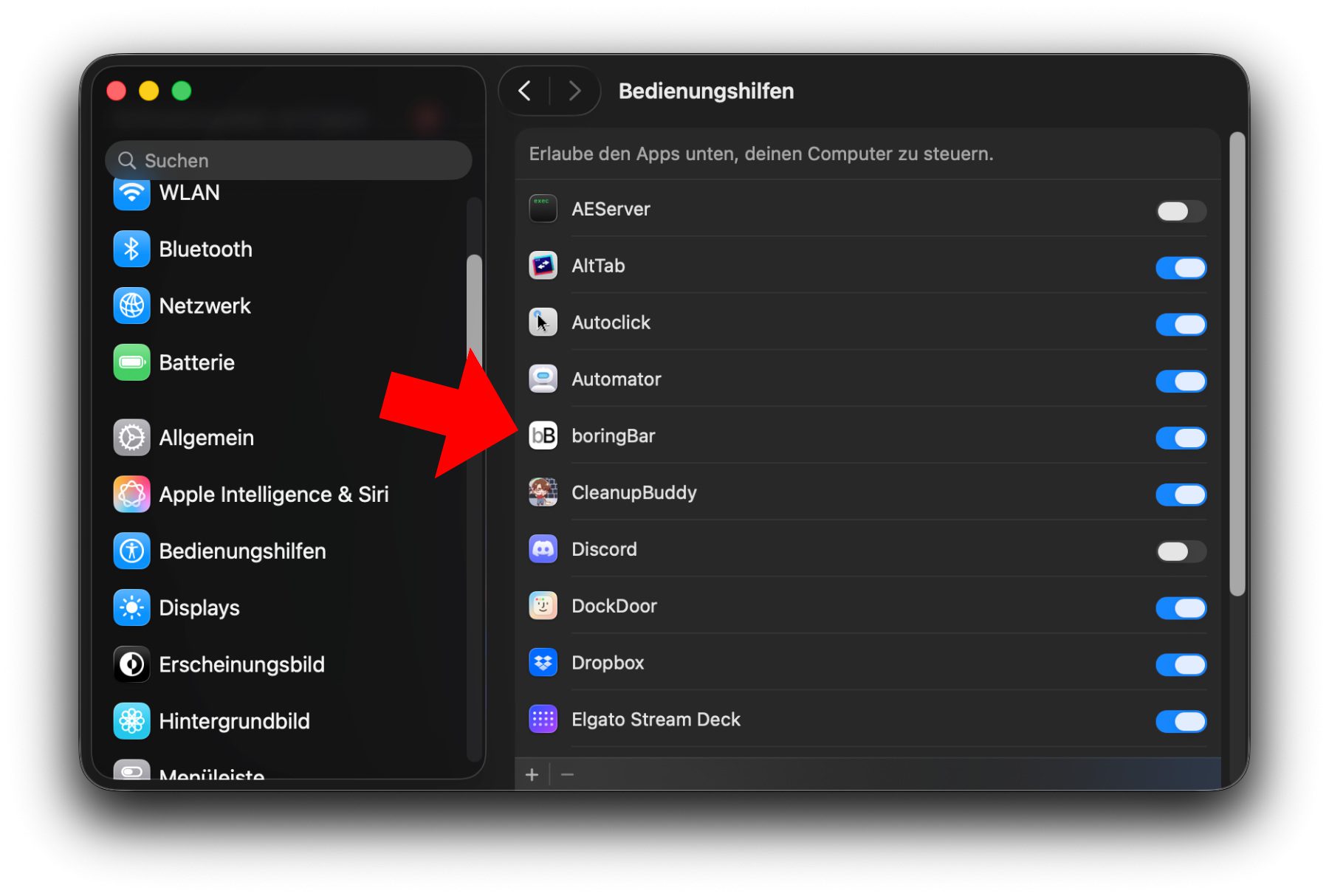The width and height of the screenshot is (1329, 896).
Task: Add an app with the plus button
Action: point(532,774)
